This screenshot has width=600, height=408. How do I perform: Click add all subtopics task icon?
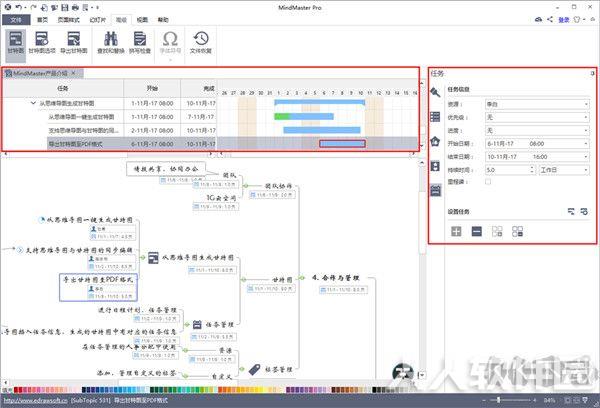coord(497,231)
